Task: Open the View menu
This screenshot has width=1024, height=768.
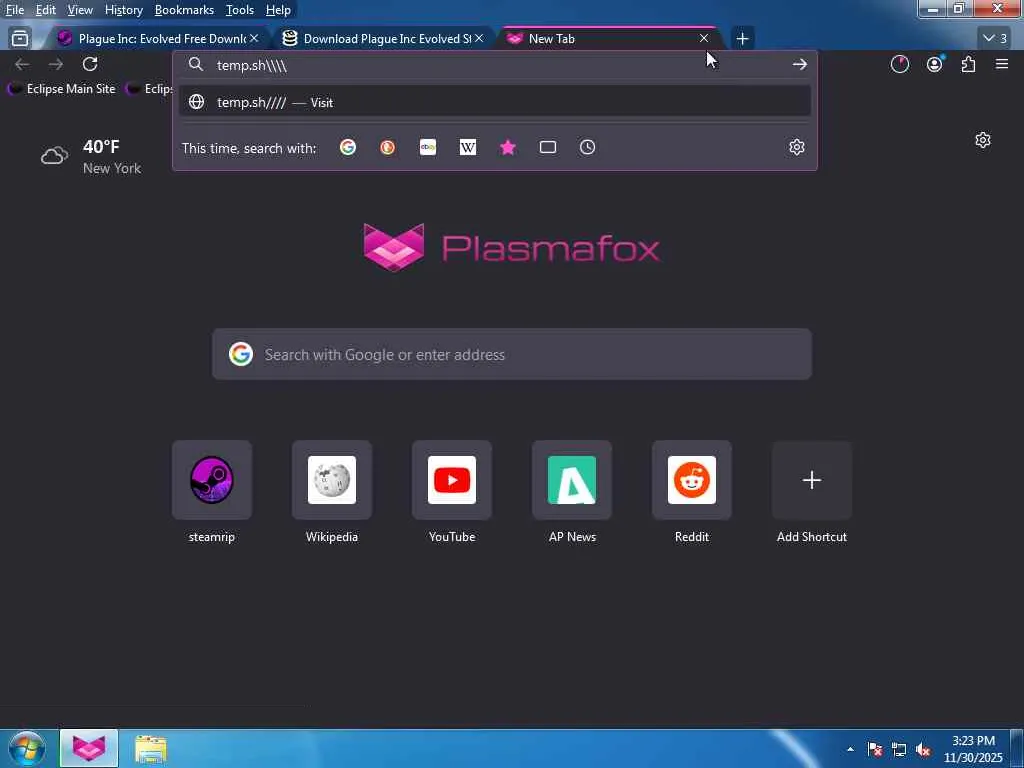Action: click(x=80, y=10)
